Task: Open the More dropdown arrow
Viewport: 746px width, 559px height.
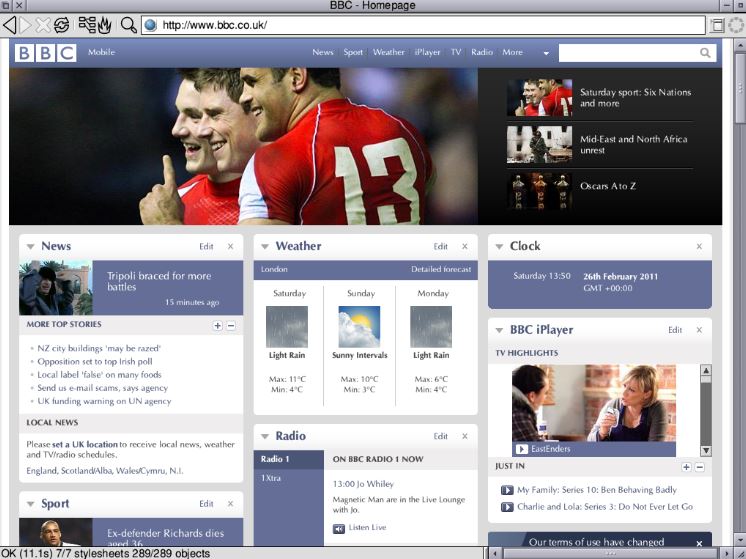Action: click(x=546, y=53)
